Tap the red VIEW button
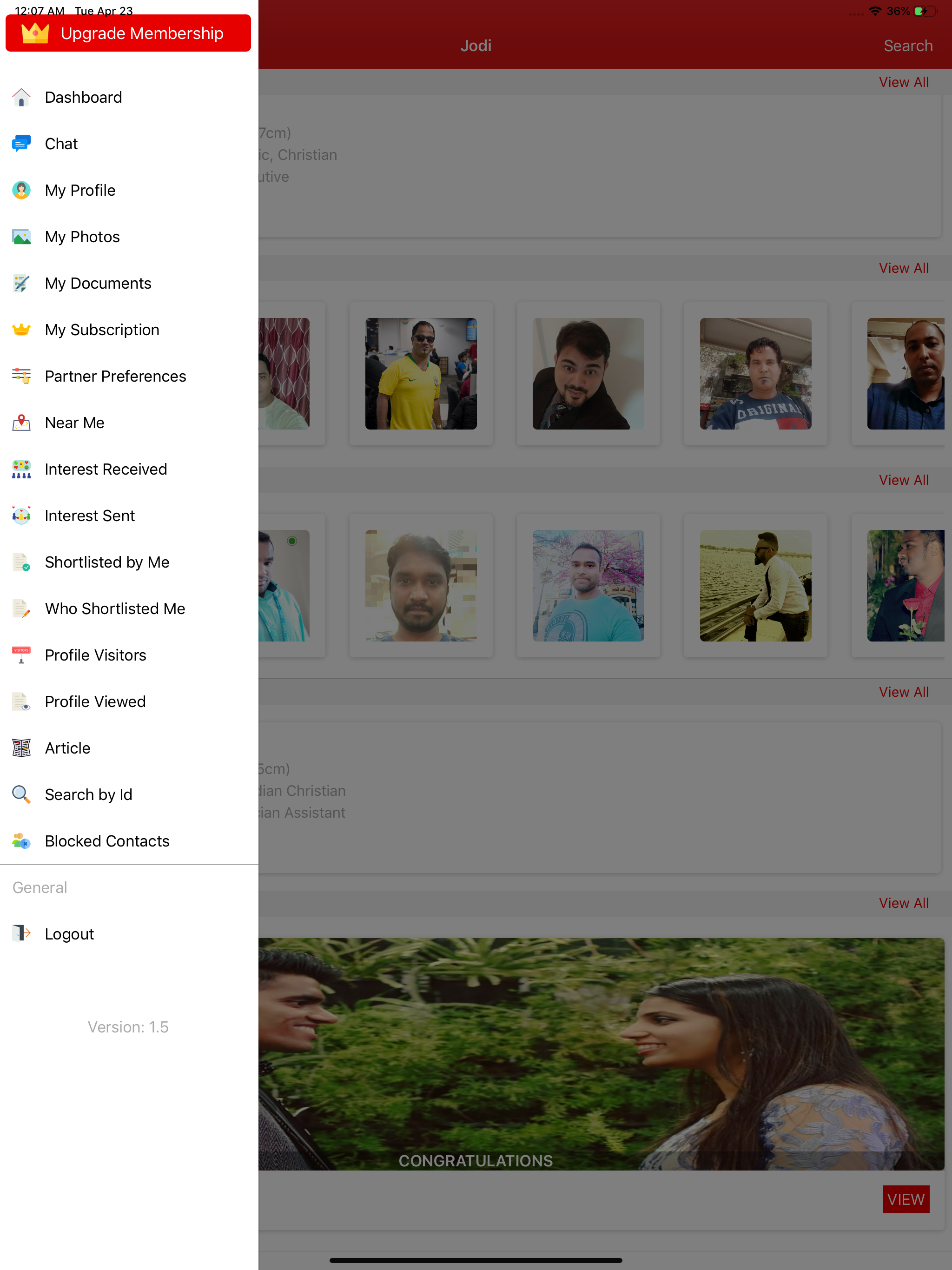The width and height of the screenshot is (952, 1270). coord(906,1199)
